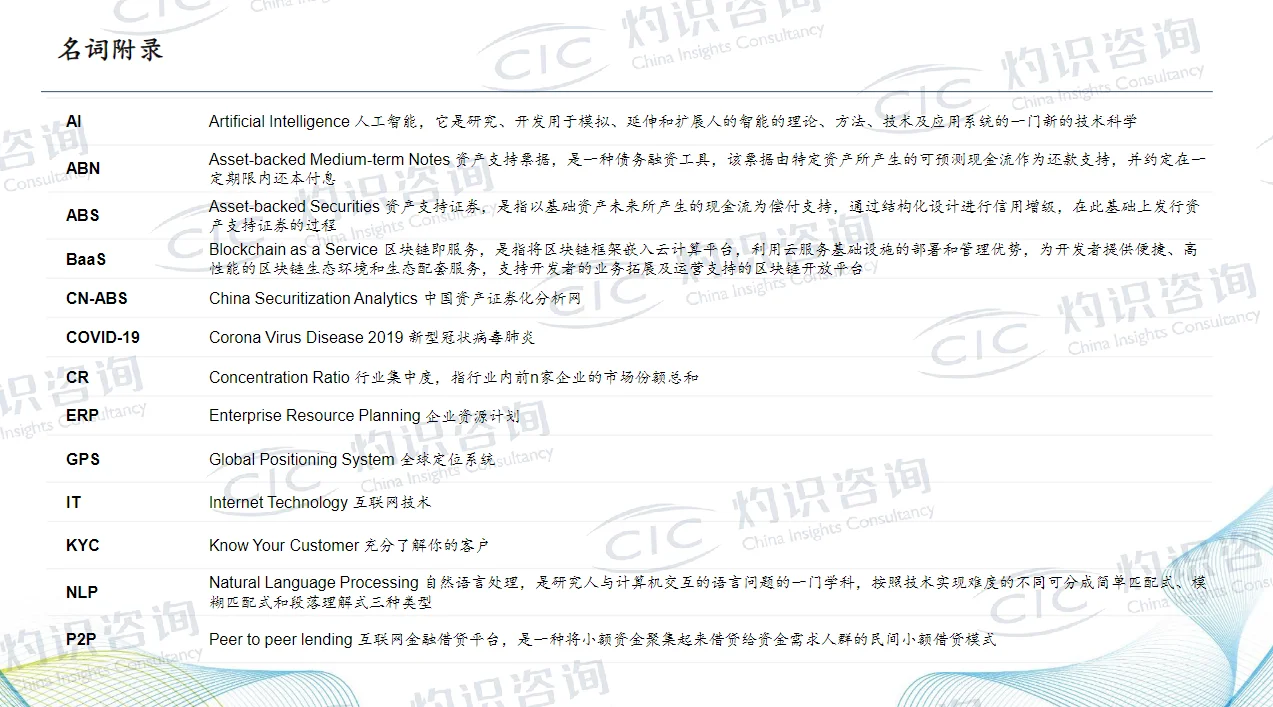Click the BaaS entry label
This screenshot has height=707, width=1273.
pos(87,258)
